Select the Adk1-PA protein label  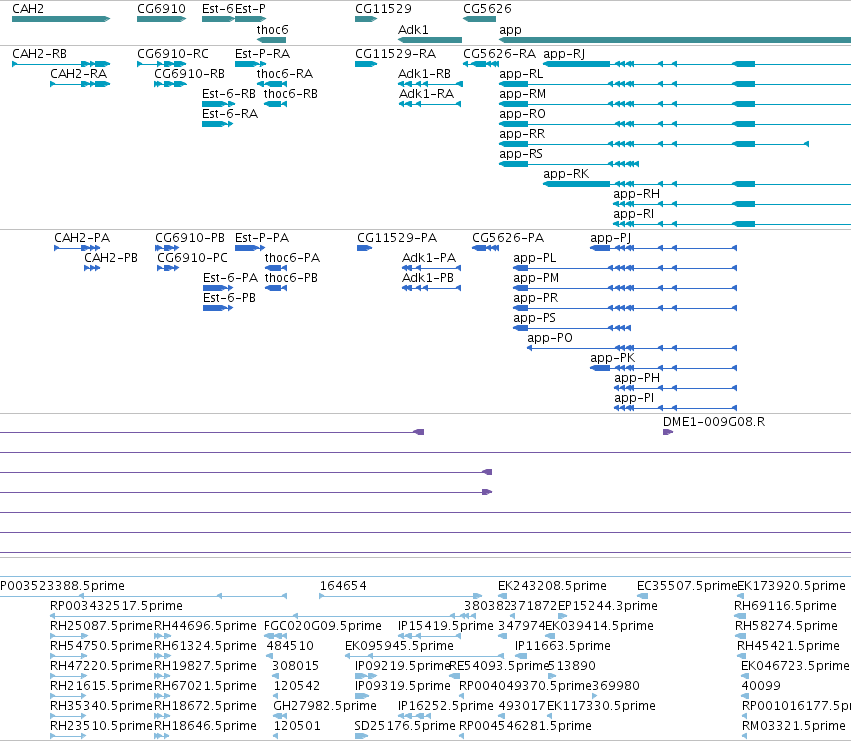click(x=429, y=258)
